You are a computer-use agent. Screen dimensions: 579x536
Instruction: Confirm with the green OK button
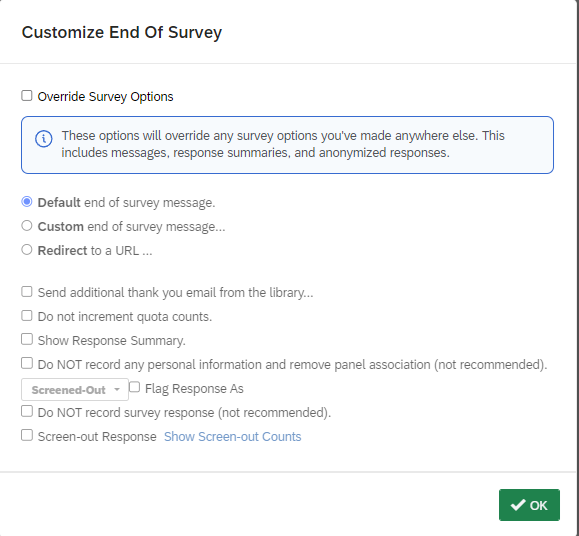529,505
